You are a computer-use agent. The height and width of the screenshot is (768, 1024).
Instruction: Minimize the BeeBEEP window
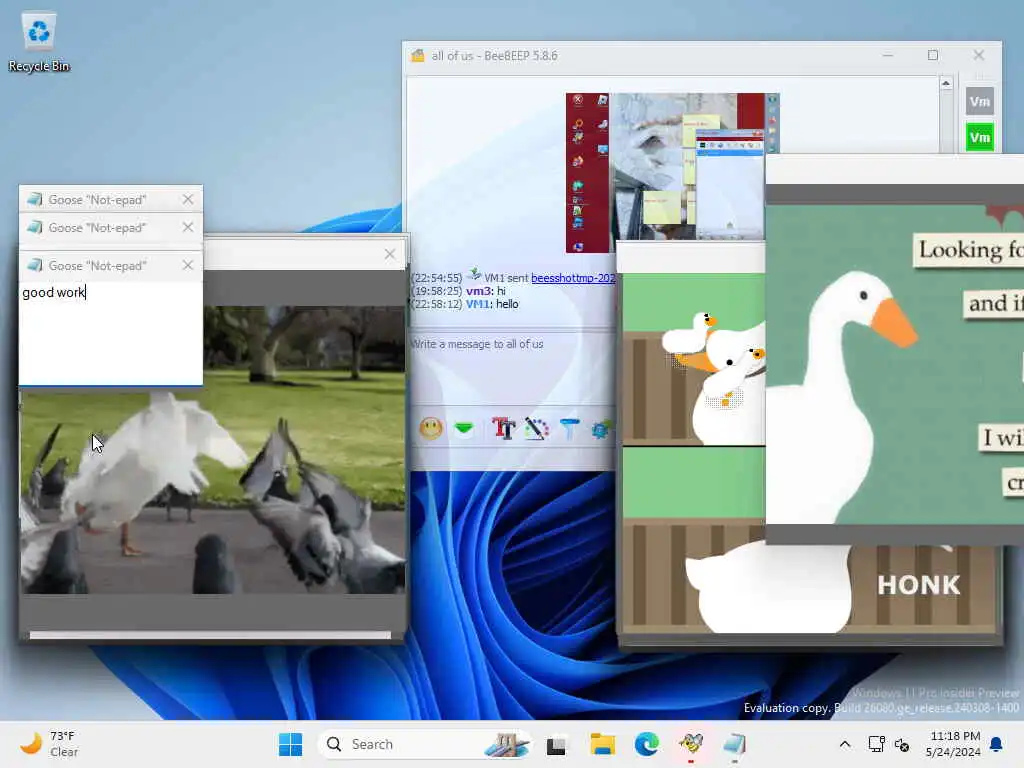[x=888, y=56]
